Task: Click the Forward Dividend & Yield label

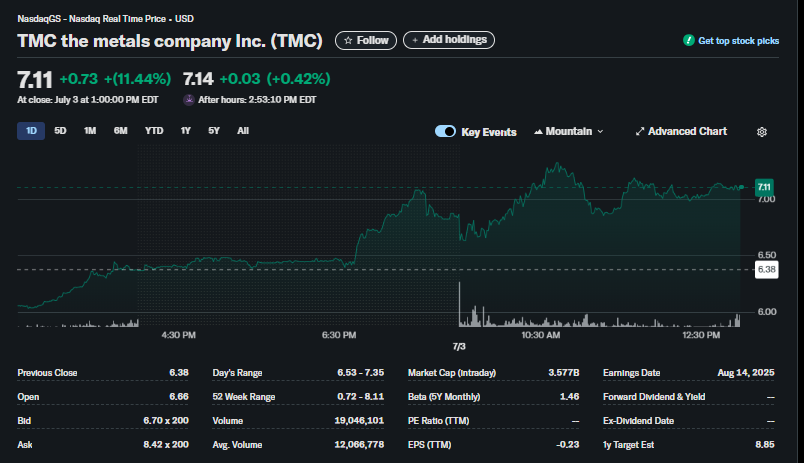Action: [654, 397]
